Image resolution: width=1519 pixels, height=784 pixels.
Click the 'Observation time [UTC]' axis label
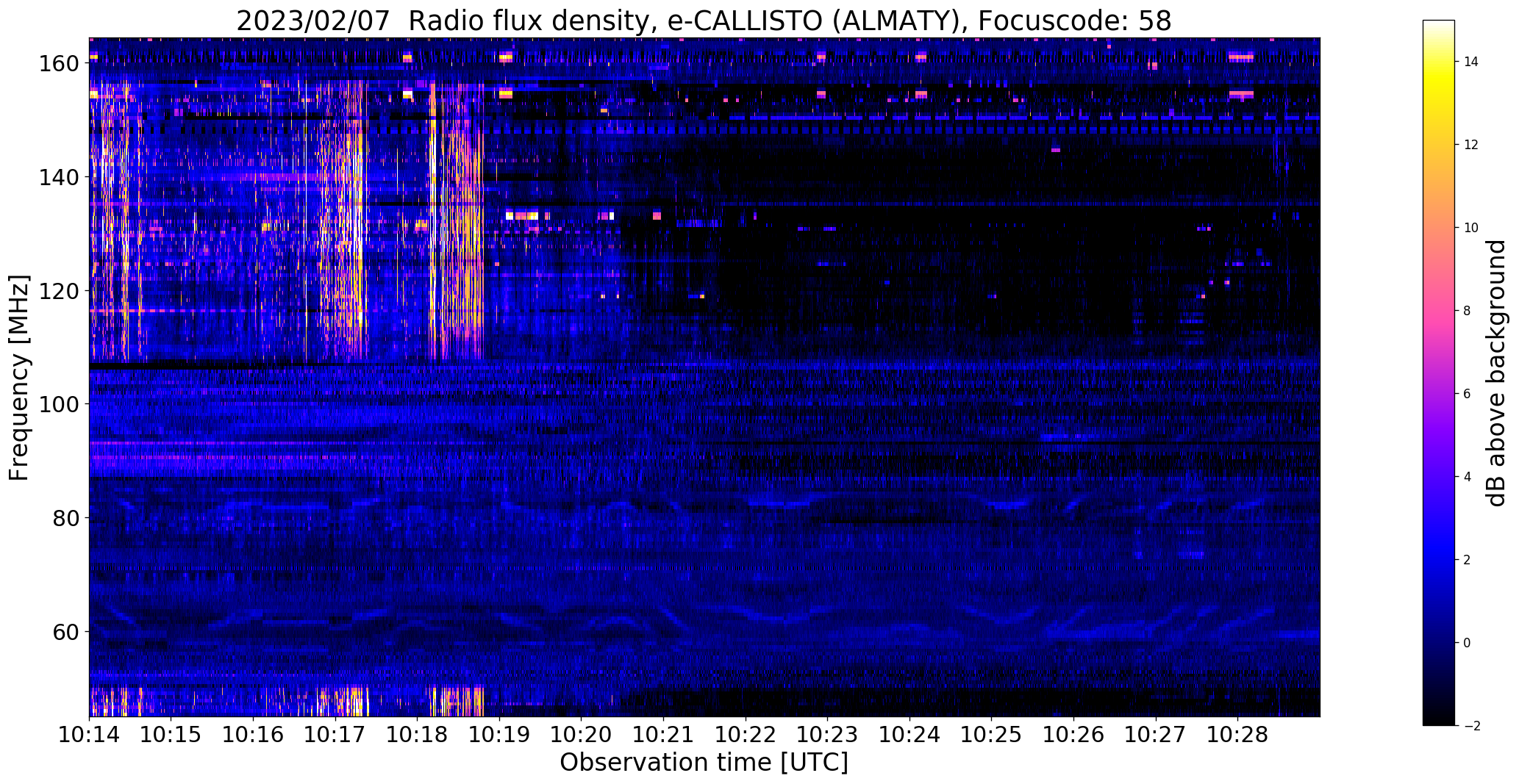(704, 763)
